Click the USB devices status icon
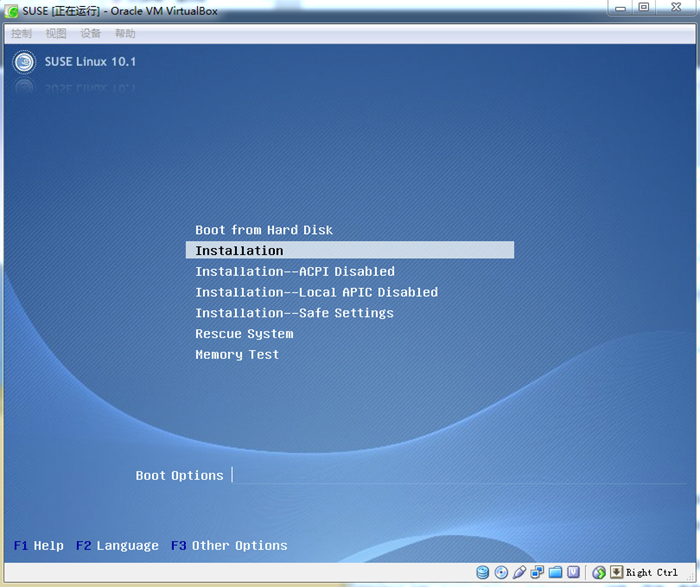 519,572
